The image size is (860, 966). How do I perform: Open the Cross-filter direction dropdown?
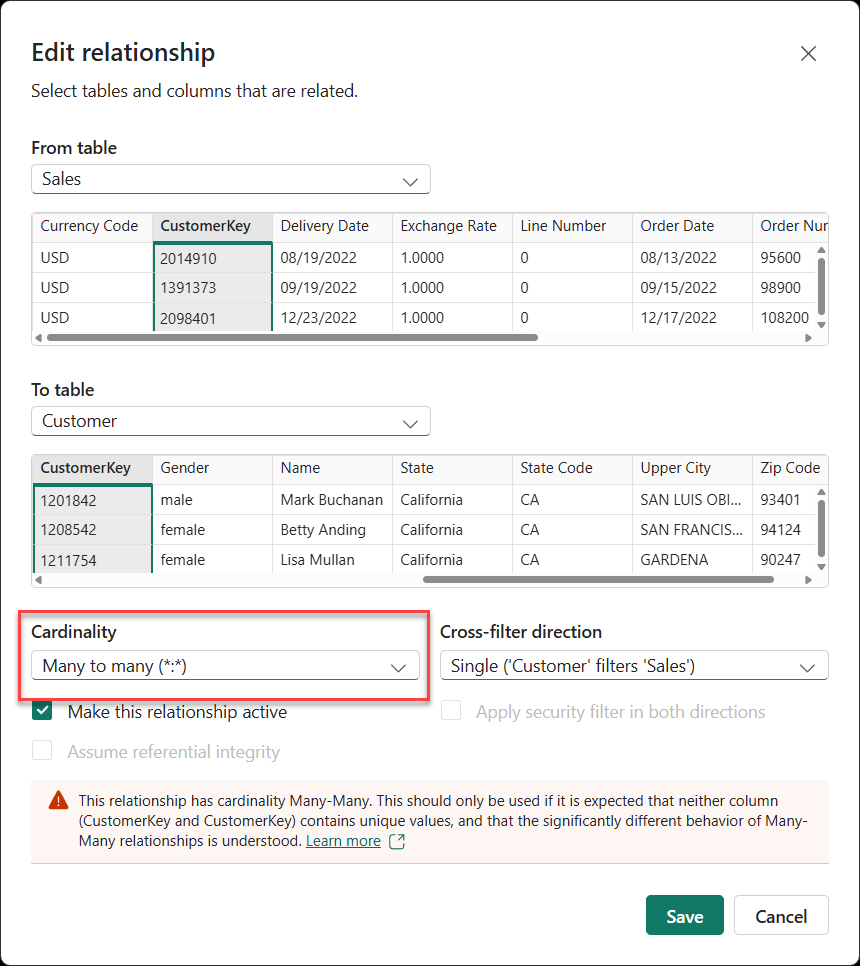point(633,666)
